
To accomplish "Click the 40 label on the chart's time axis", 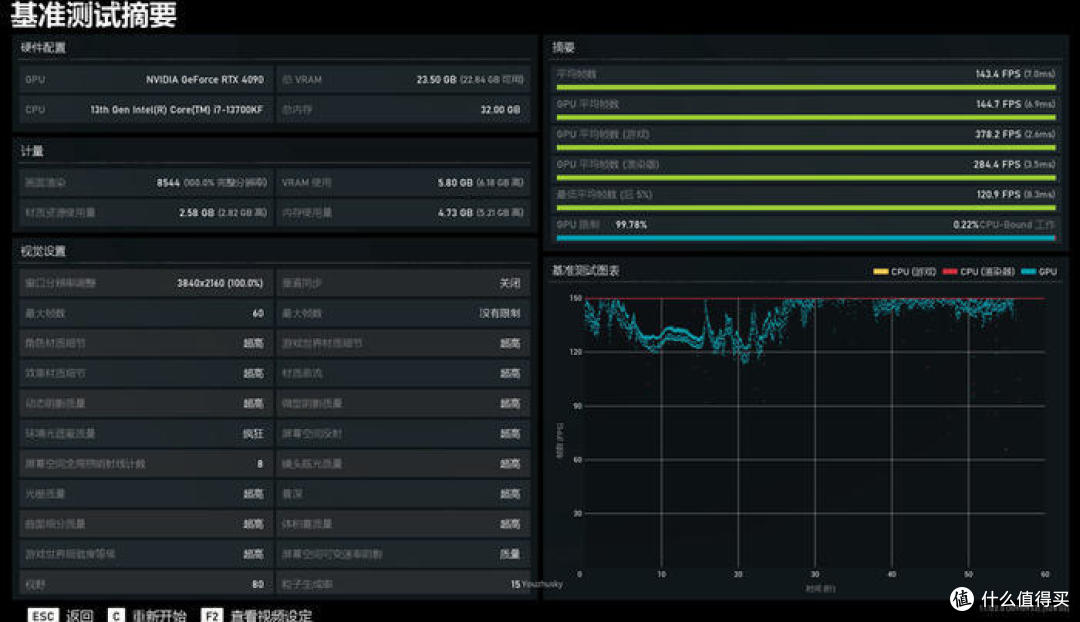I will pyautogui.click(x=891, y=574).
